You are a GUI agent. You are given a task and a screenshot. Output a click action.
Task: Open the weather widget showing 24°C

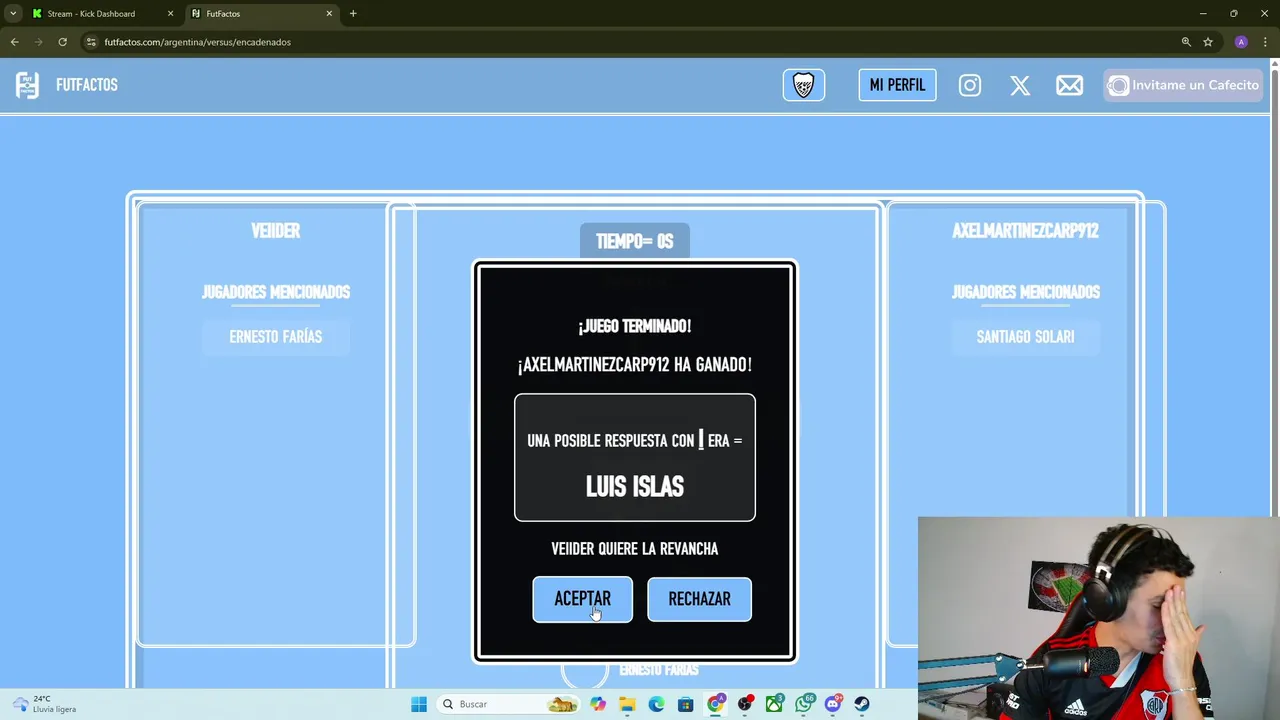pos(45,704)
